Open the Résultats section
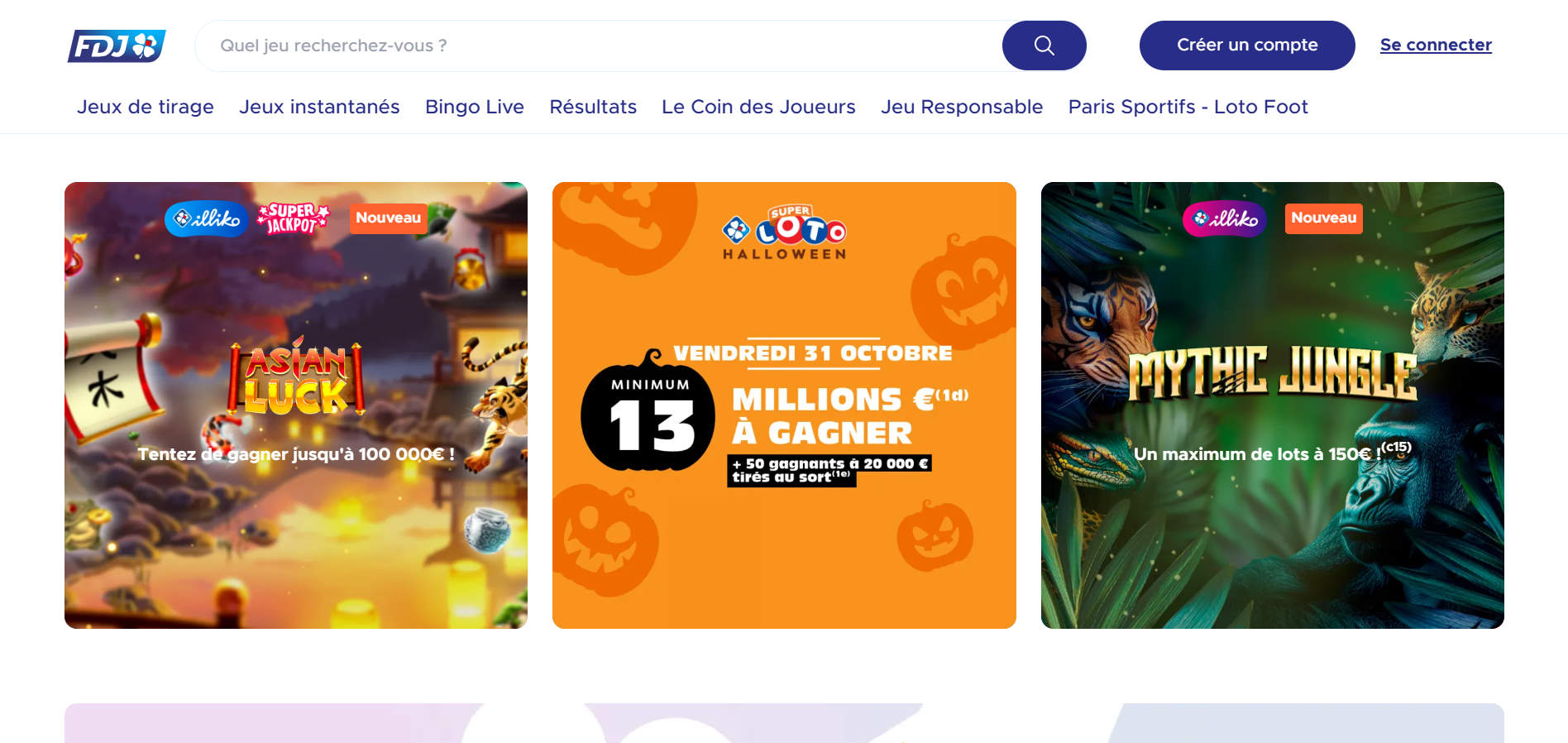The width and height of the screenshot is (1568, 743). (x=593, y=107)
